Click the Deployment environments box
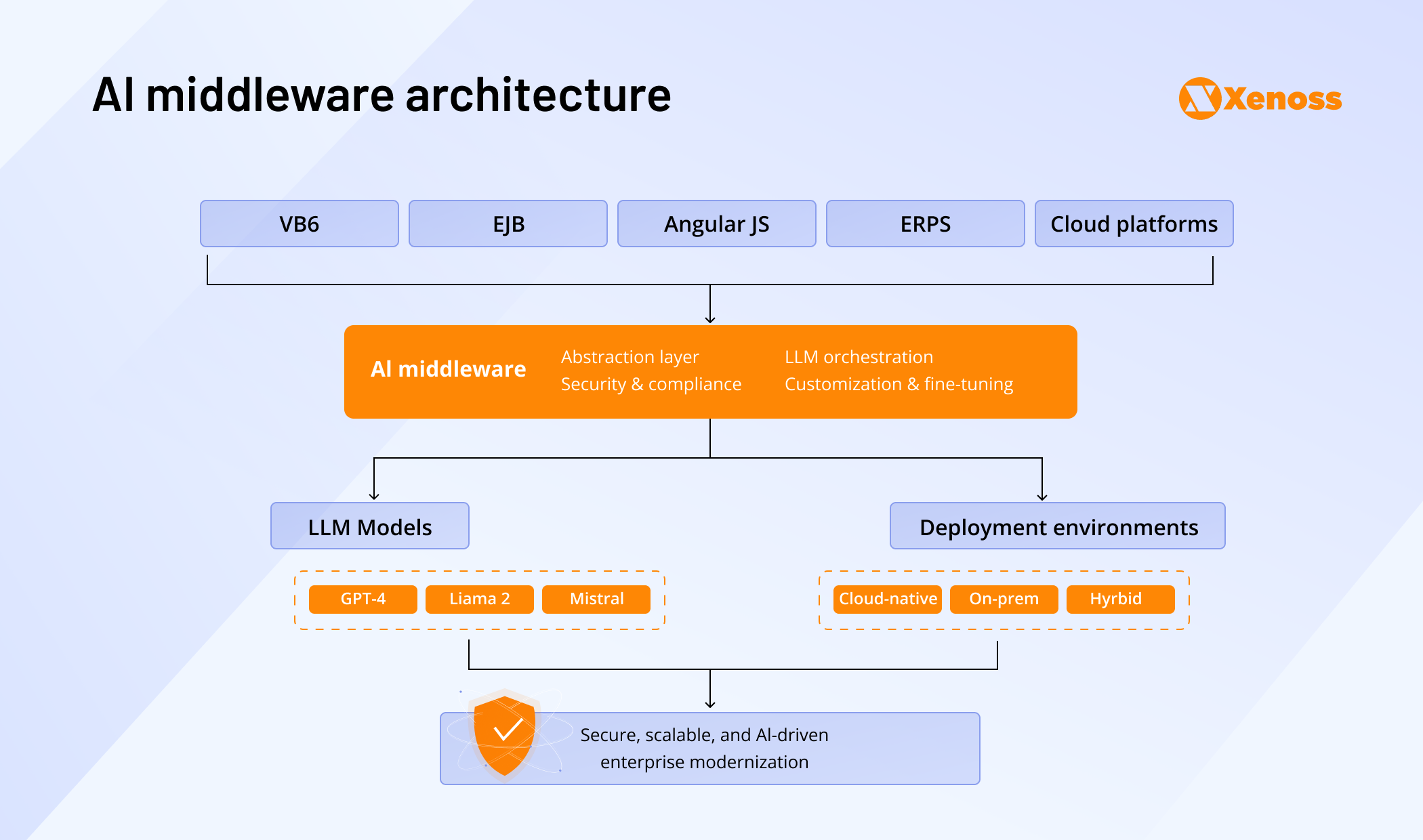Viewport: 1423px width, 840px height. pos(1058,526)
